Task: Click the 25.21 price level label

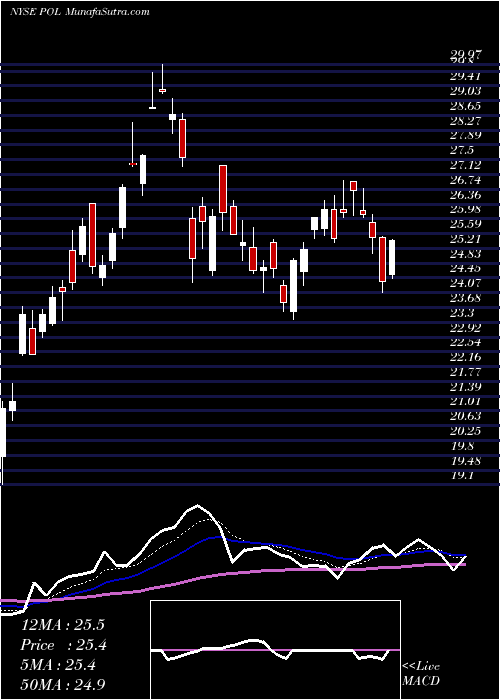Action: click(x=465, y=238)
